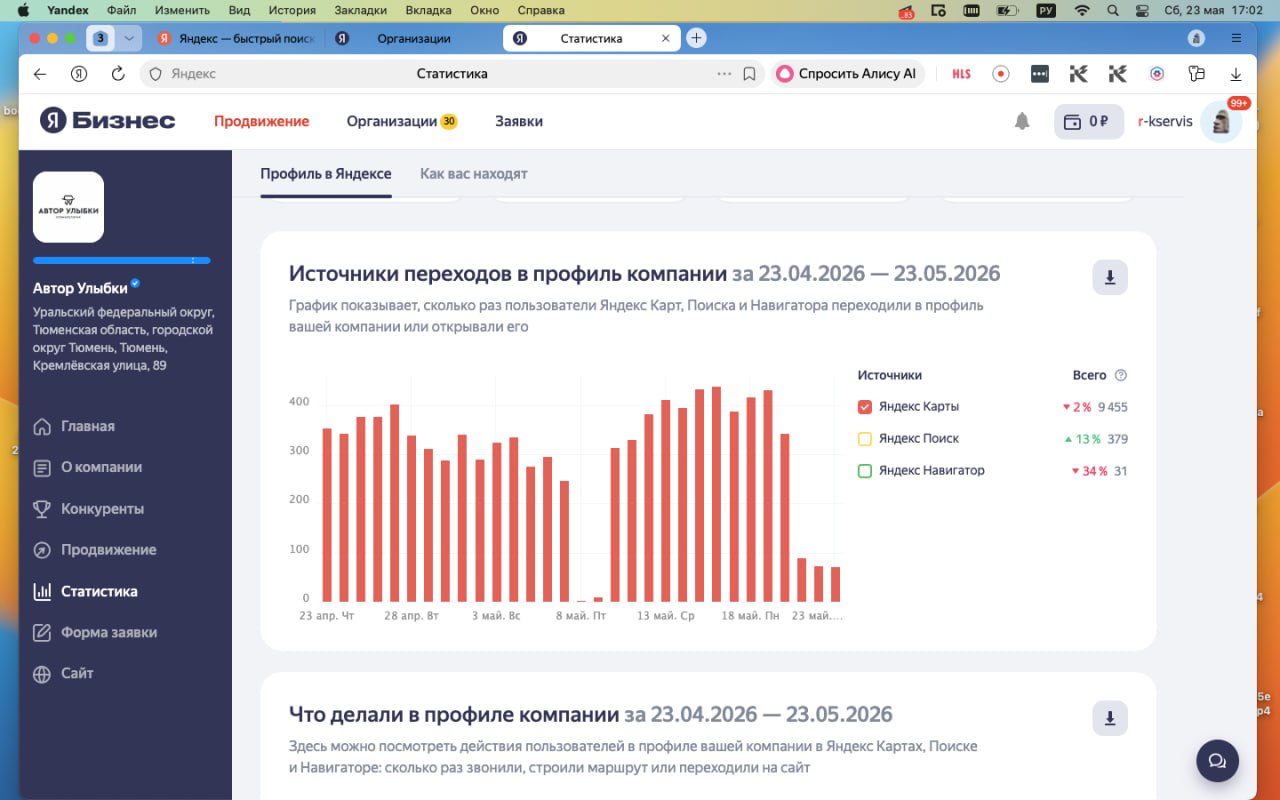Bookmark the page with bookmark icon
This screenshot has width=1280, height=800.
(x=750, y=74)
